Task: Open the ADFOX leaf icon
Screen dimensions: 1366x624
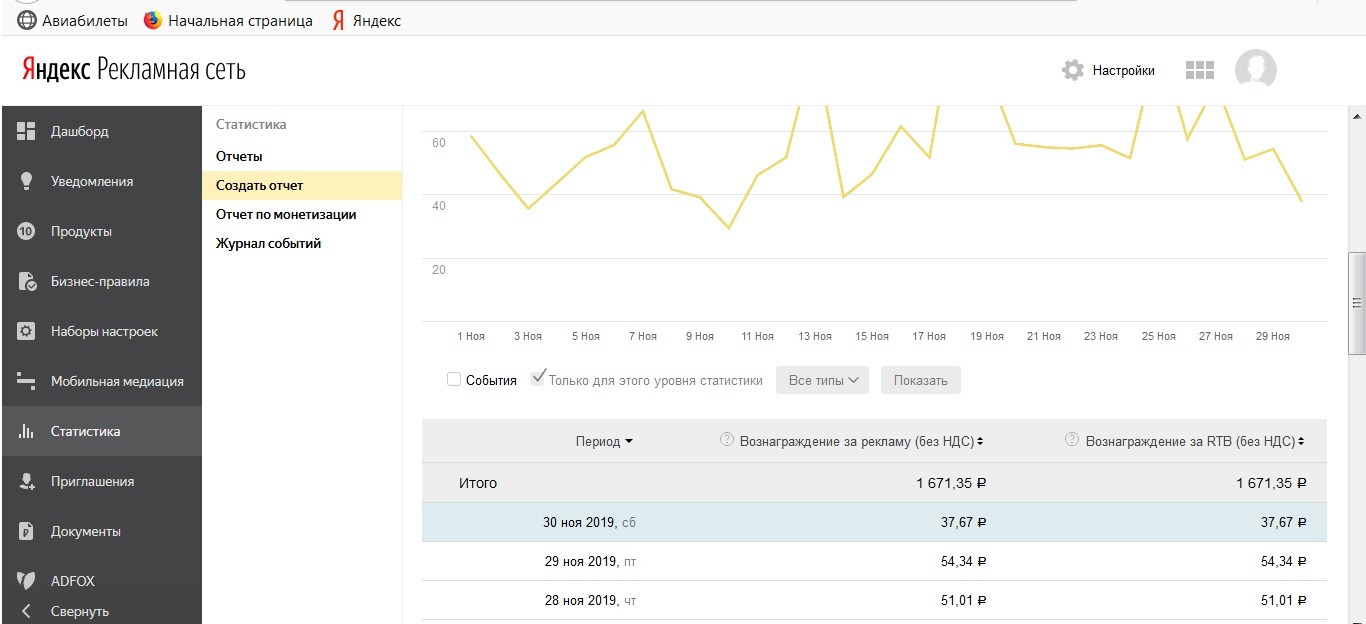Action: coord(27,580)
